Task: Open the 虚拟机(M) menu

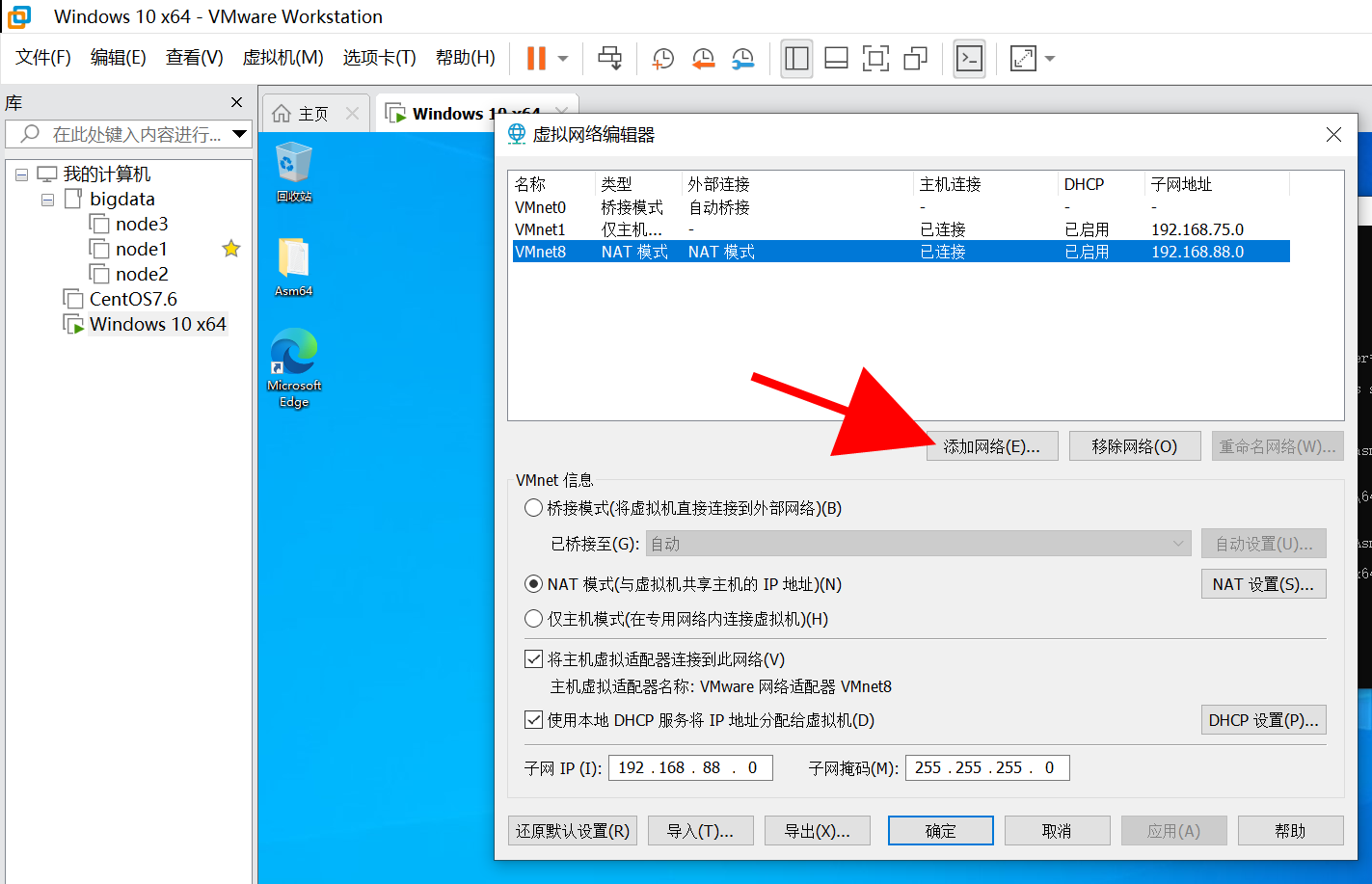Action: [282, 58]
